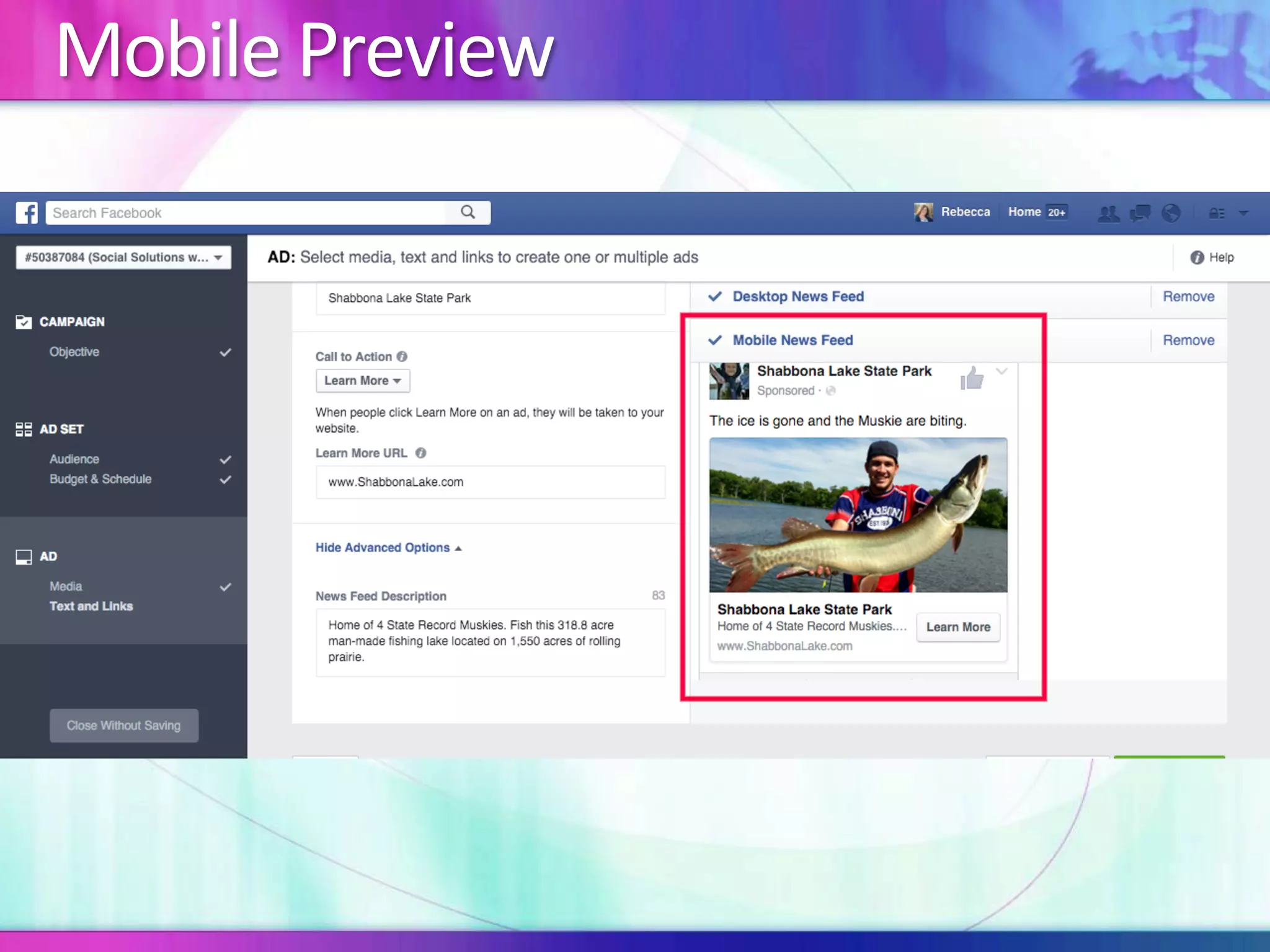Click the muskie fishing ad image
This screenshot has height=952, width=1270.
pos(858,514)
